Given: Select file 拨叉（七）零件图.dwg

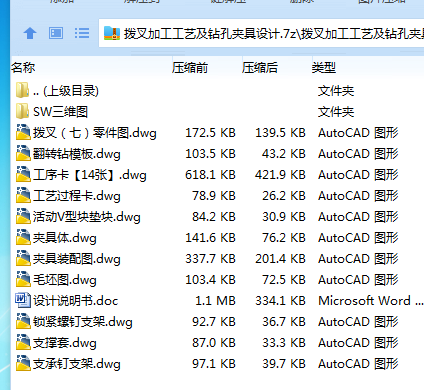Looking at the screenshot, I should pos(95,133).
